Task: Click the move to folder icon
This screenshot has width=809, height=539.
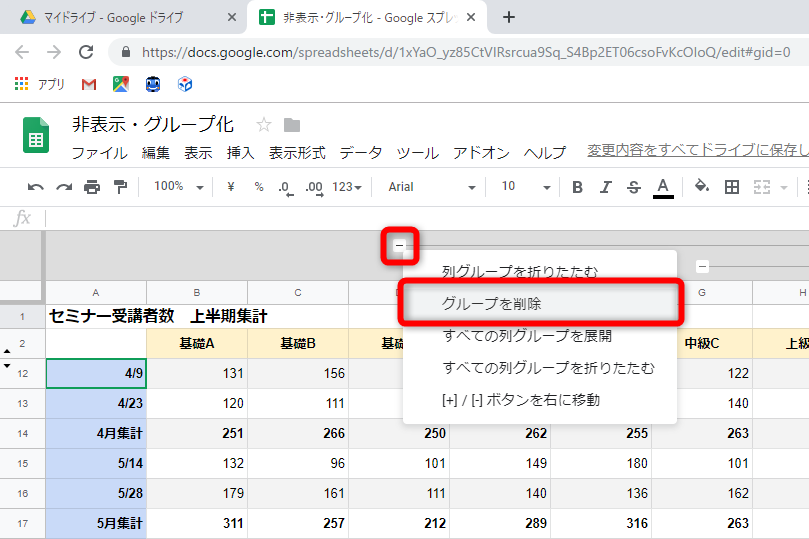Action: tap(292, 125)
